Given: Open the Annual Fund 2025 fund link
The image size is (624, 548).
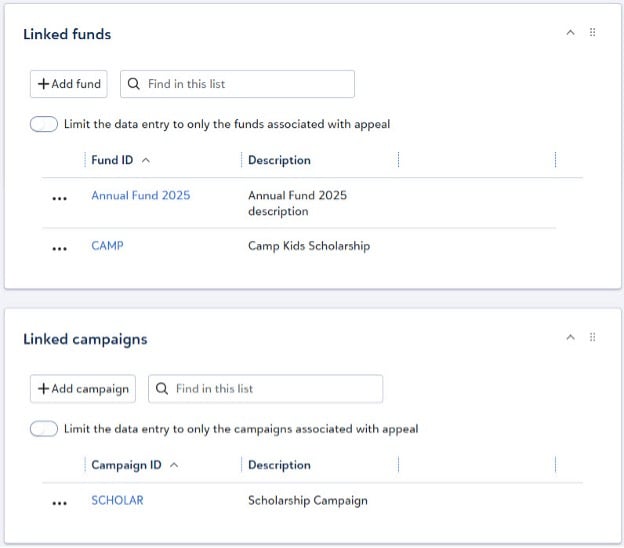Looking at the screenshot, I should pyautogui.click(x=140, y=195).
